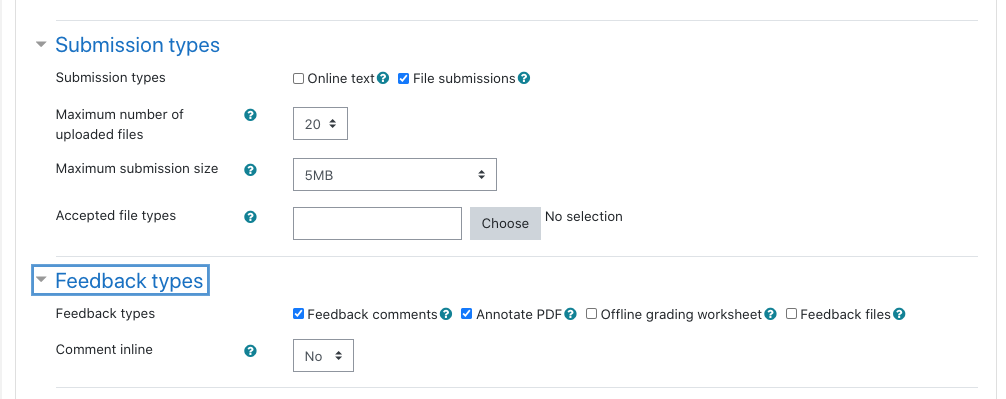The image size is (1006, 399).
Task: Disable the Annotate PDF checkbox
Action: point(467,314)
